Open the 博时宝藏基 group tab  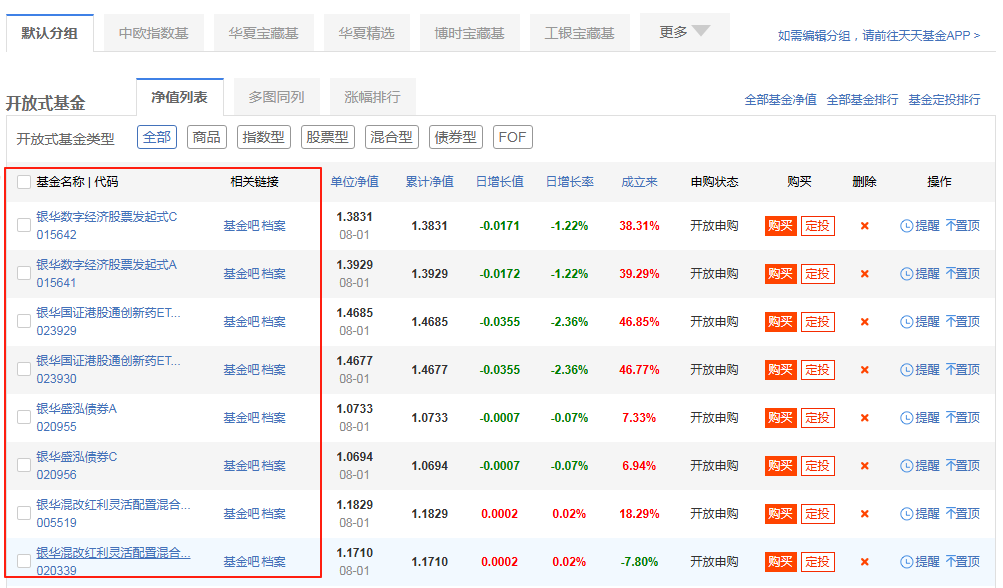pyautogui.click(x=470, y=33)
